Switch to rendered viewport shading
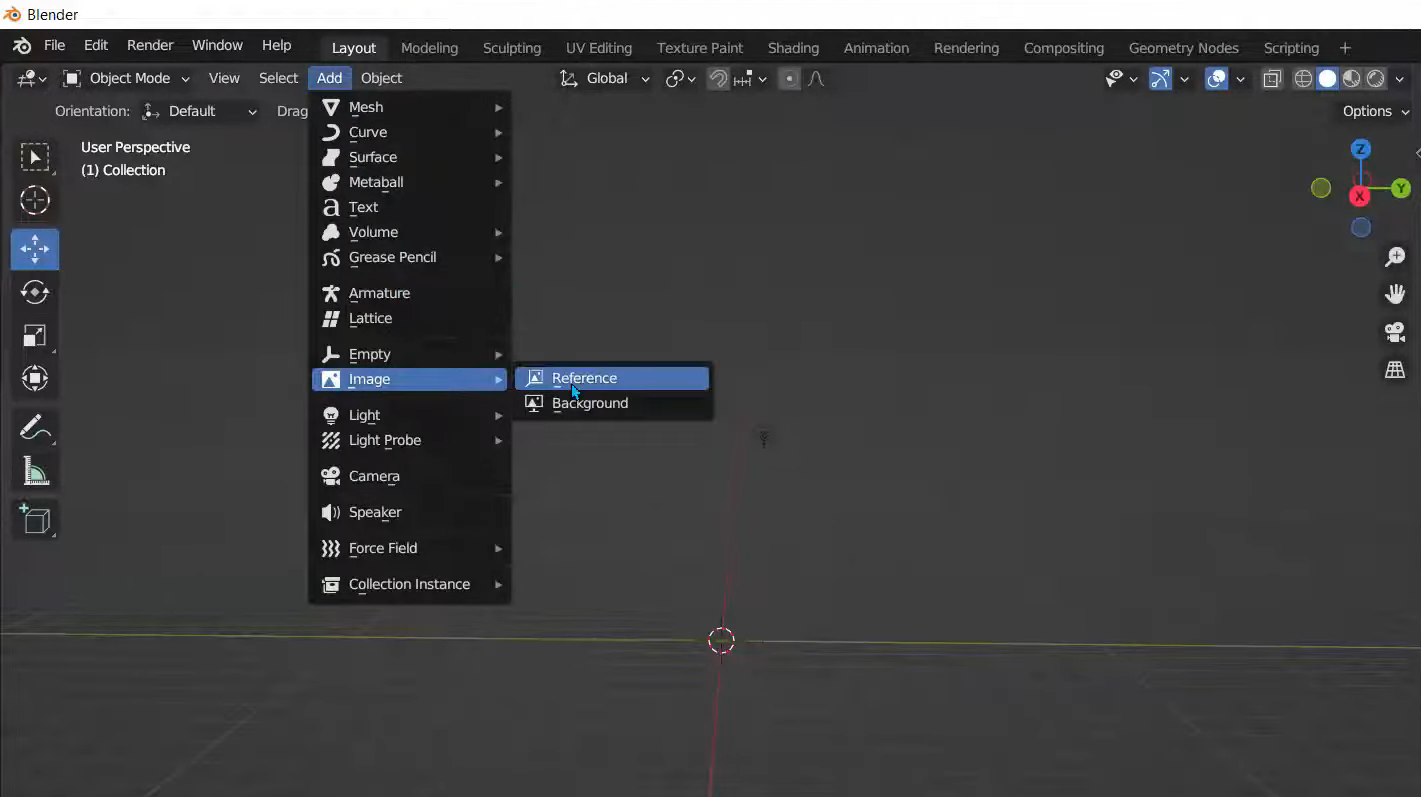This screenshot has height=797, width=1421. click(1376, 79)
